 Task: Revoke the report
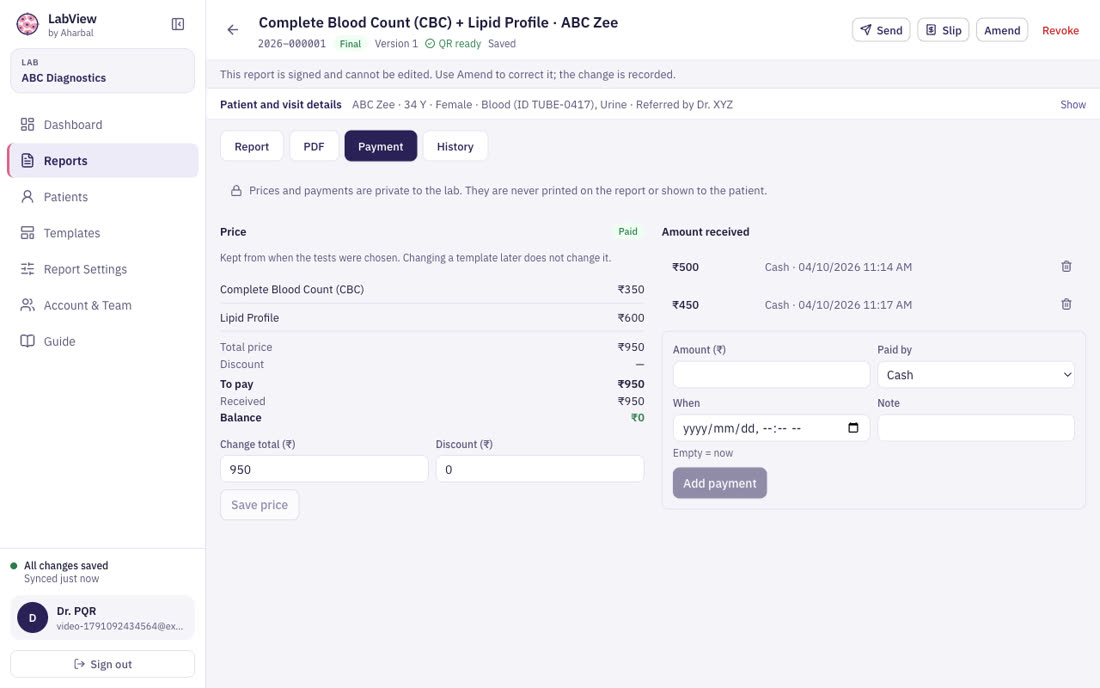(x=1060, y=30)
